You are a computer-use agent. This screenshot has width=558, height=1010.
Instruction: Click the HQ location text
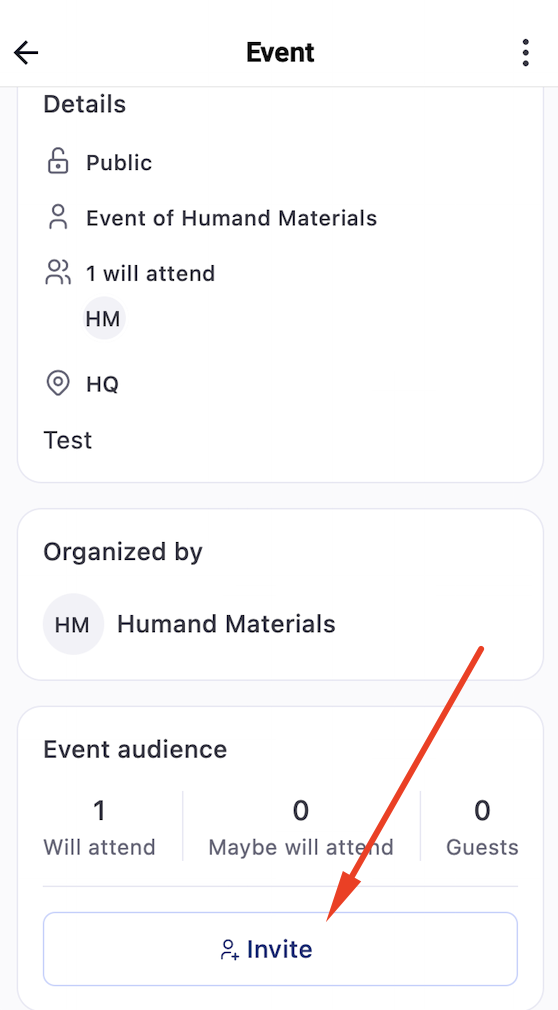102,385
